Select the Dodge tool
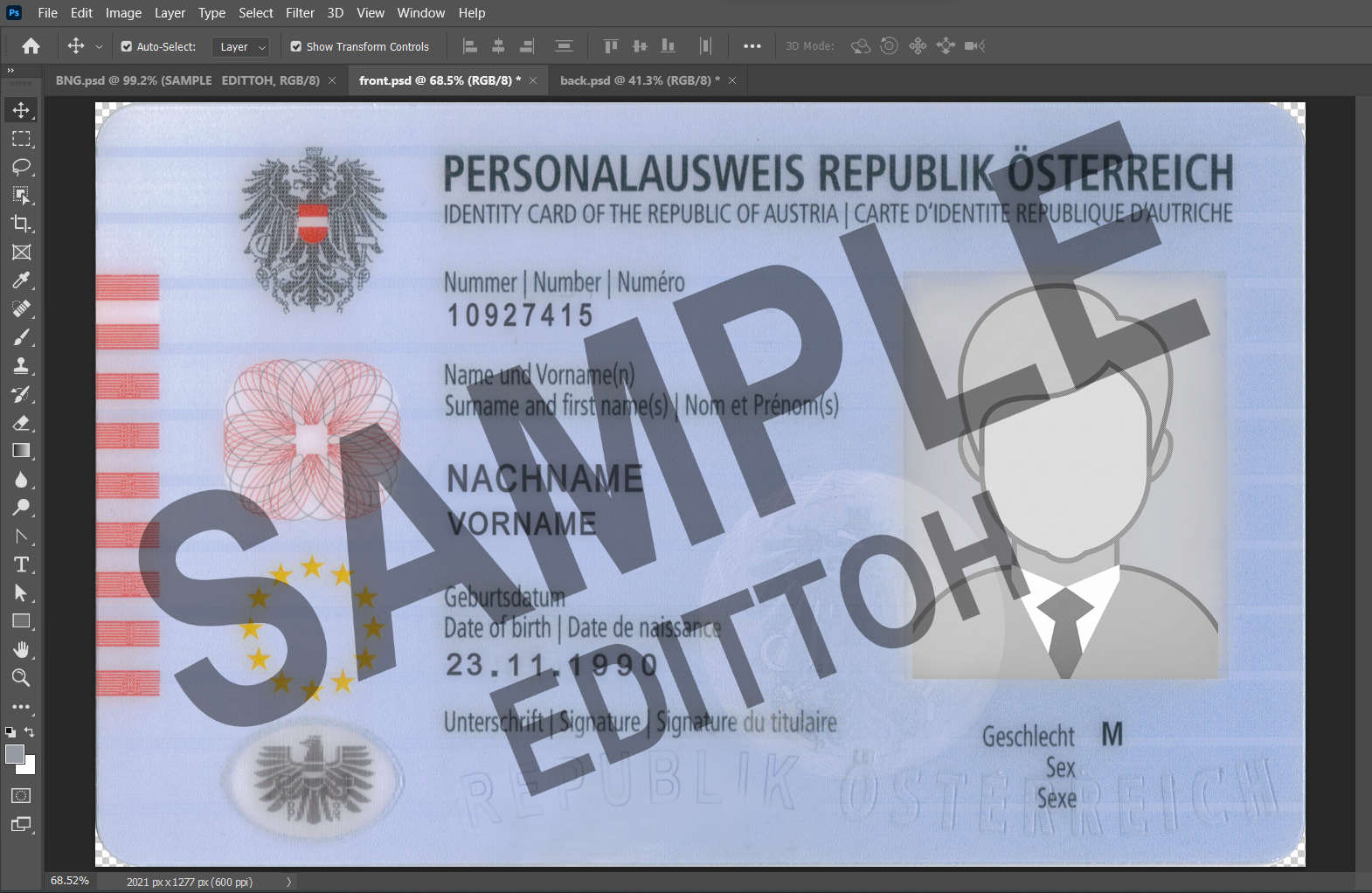This screenshot has height=893, width=1372. 21,508
